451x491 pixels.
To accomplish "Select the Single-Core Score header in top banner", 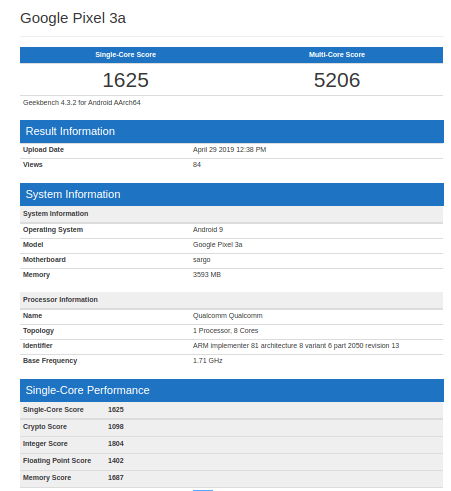I will [126, 55].
